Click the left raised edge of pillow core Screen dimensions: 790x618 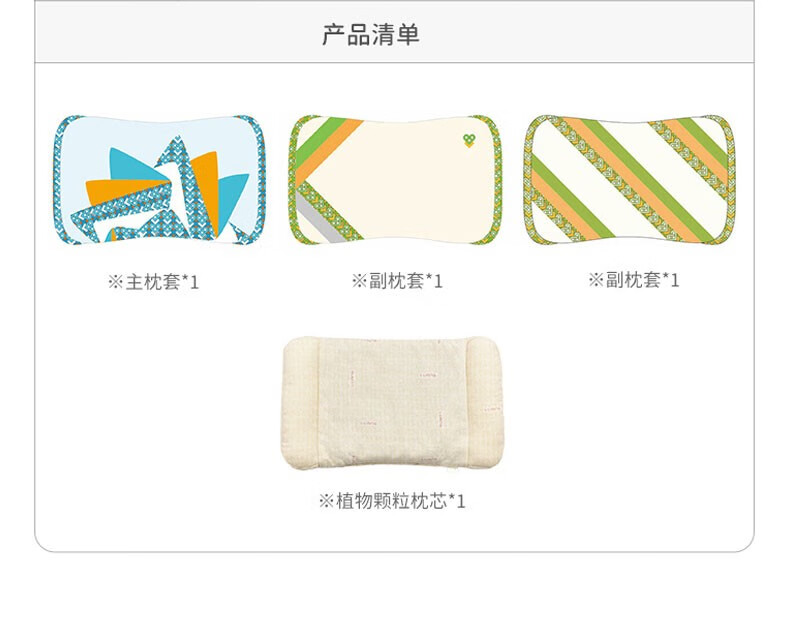pos(300,403)
